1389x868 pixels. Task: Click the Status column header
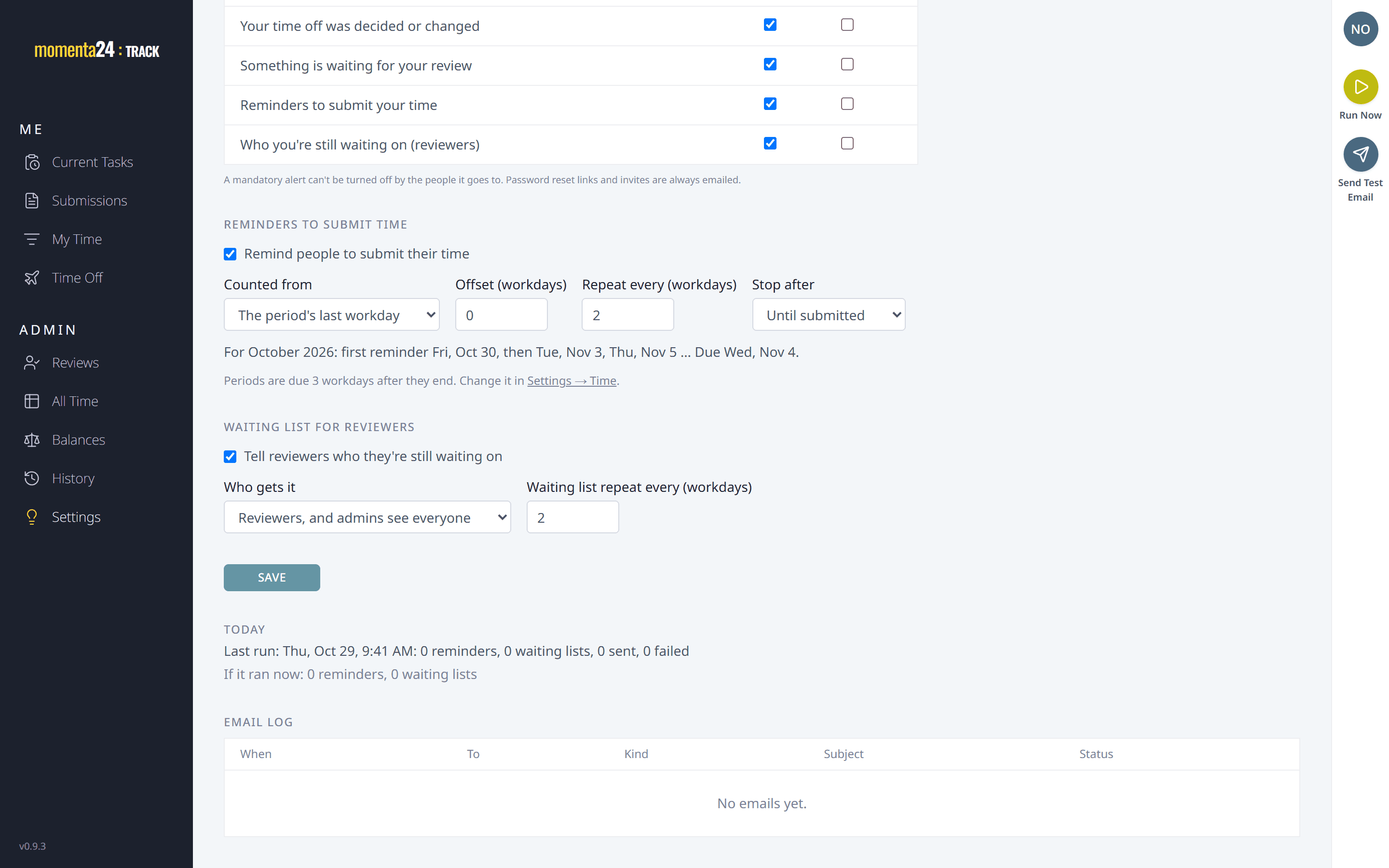click(1096, 754)
